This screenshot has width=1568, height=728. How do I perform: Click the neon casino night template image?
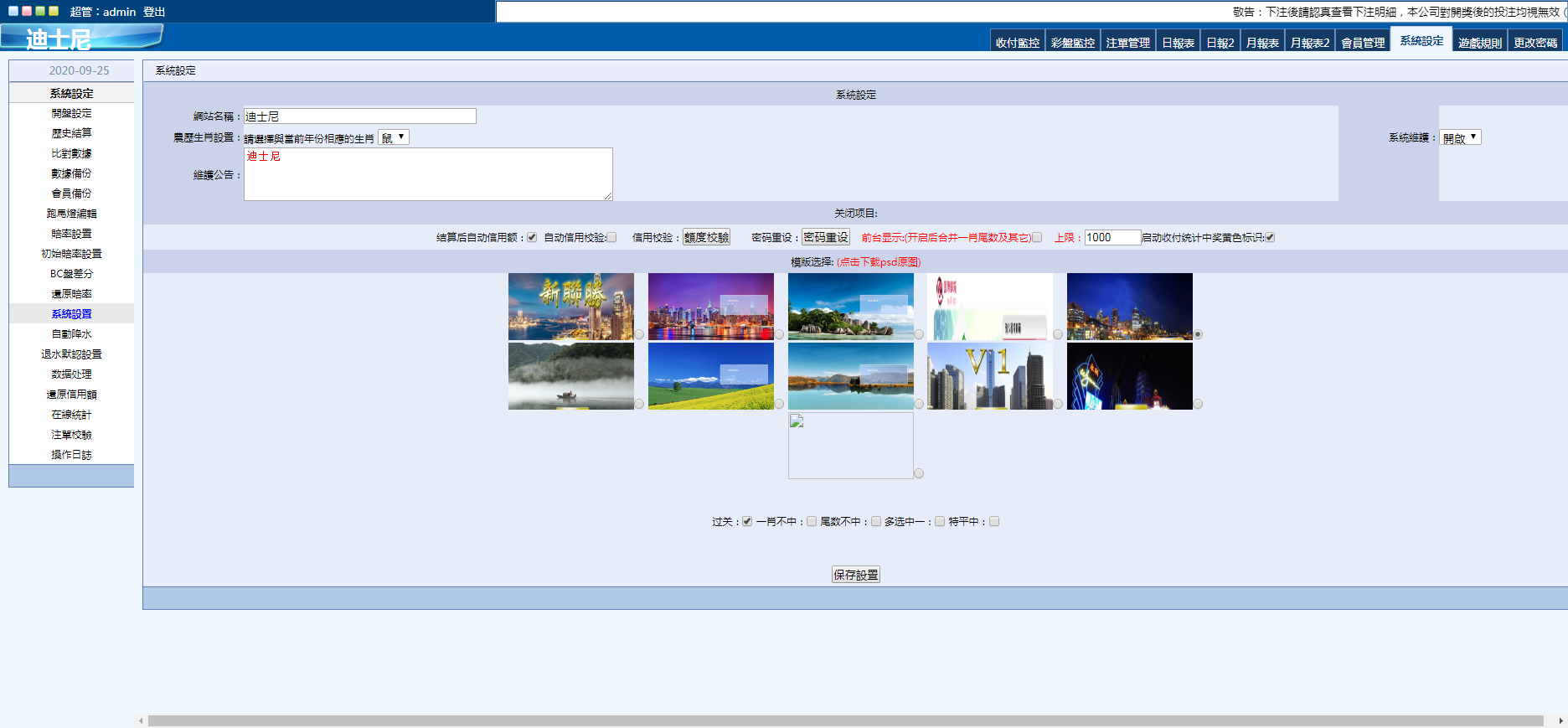1129,376
